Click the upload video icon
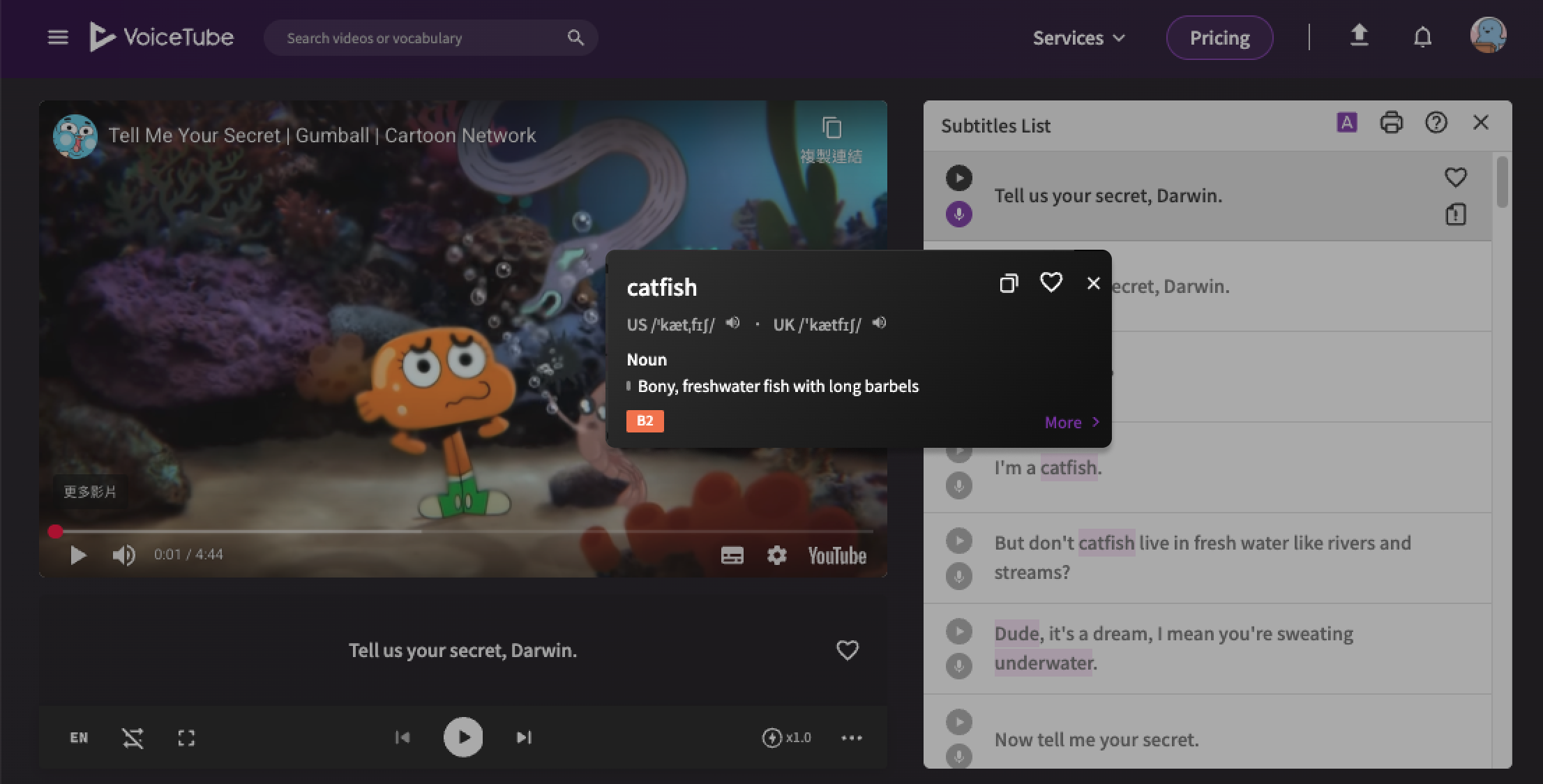 point(1358,36)
